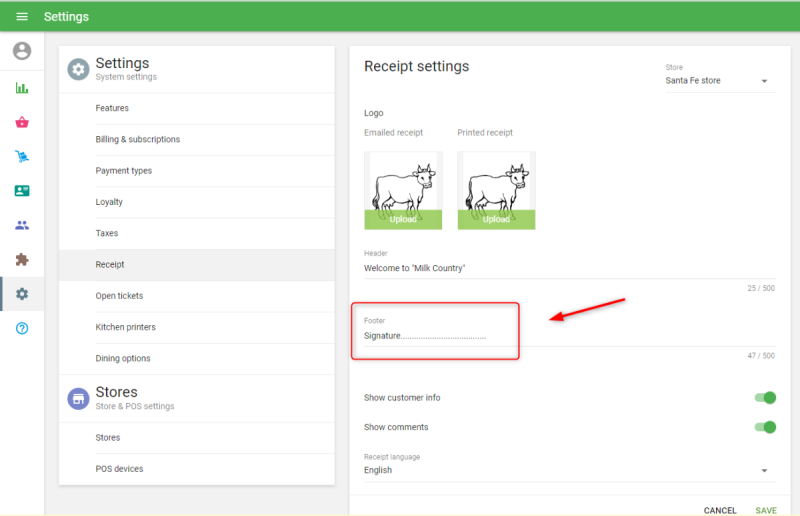Expand the Store dropdown showing Santa Fe store
Screen dimensions: 800x516
[x=719, y=81]
